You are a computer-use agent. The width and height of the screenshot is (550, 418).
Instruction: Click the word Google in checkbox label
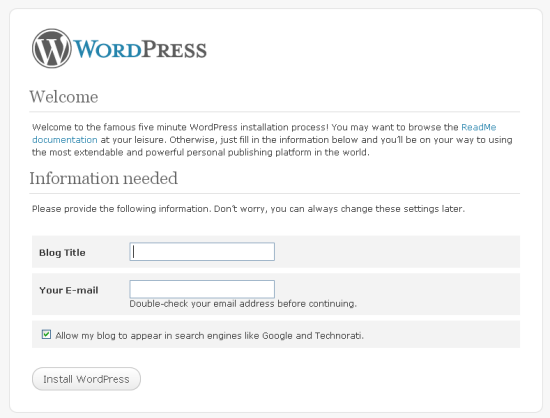pos(277,336)
